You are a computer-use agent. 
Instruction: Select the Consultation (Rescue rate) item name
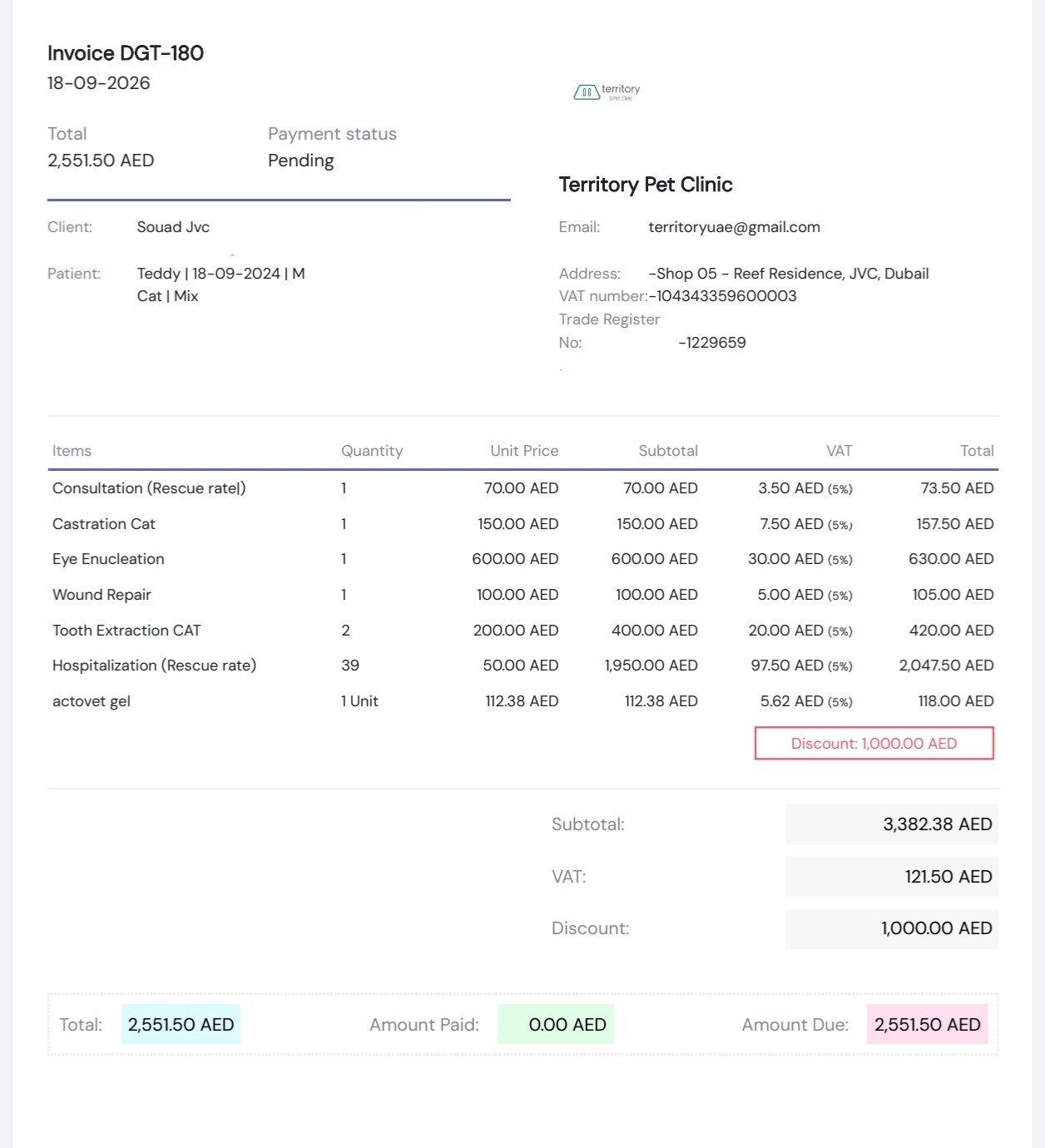click(149, 488)
